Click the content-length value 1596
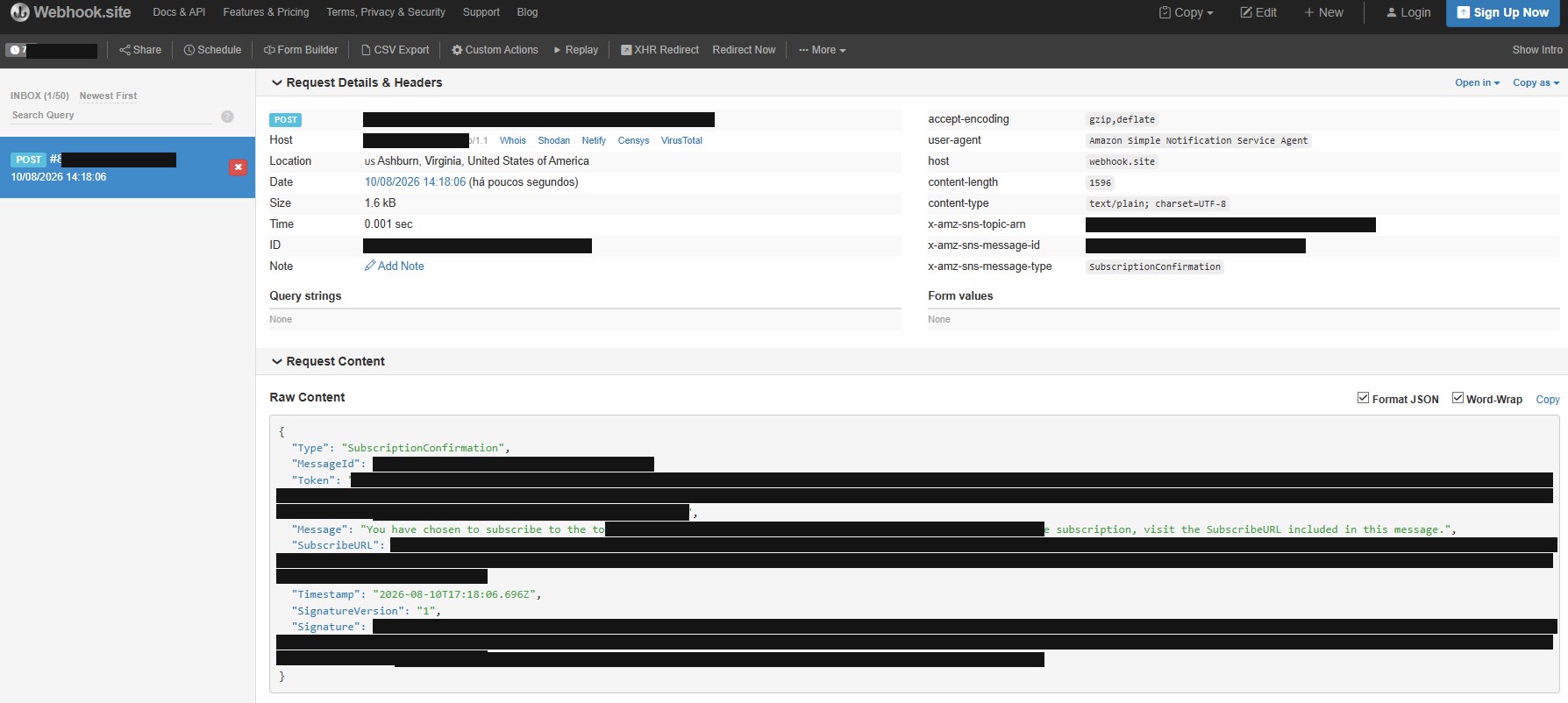Viewport: 1568px width, 703px height. coord(1100,182)
